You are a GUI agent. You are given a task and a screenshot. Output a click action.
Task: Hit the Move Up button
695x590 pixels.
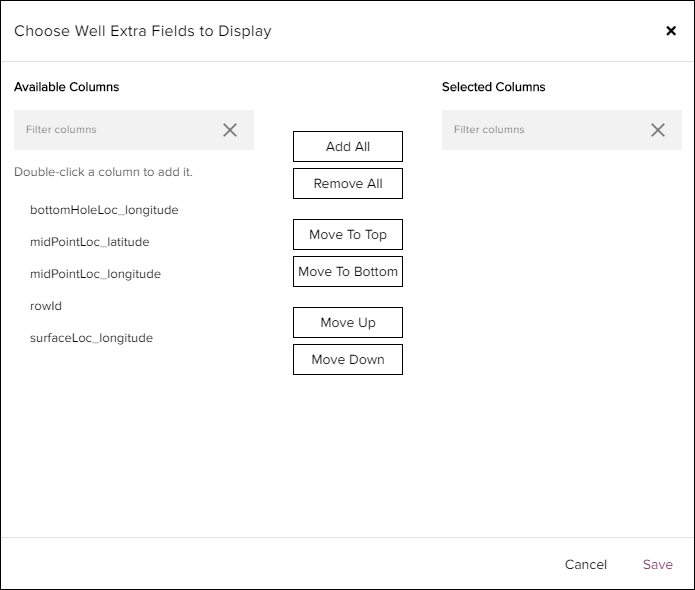[348, 323]
